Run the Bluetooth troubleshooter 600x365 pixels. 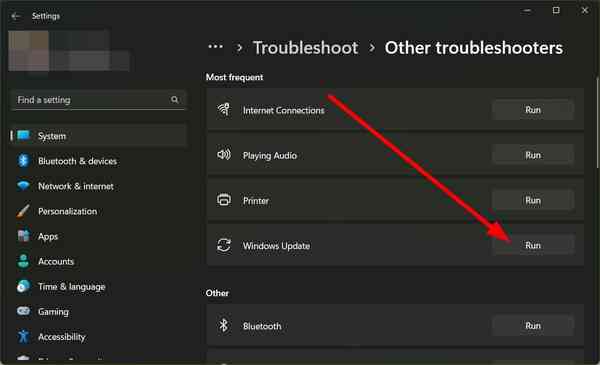[533, 326]
